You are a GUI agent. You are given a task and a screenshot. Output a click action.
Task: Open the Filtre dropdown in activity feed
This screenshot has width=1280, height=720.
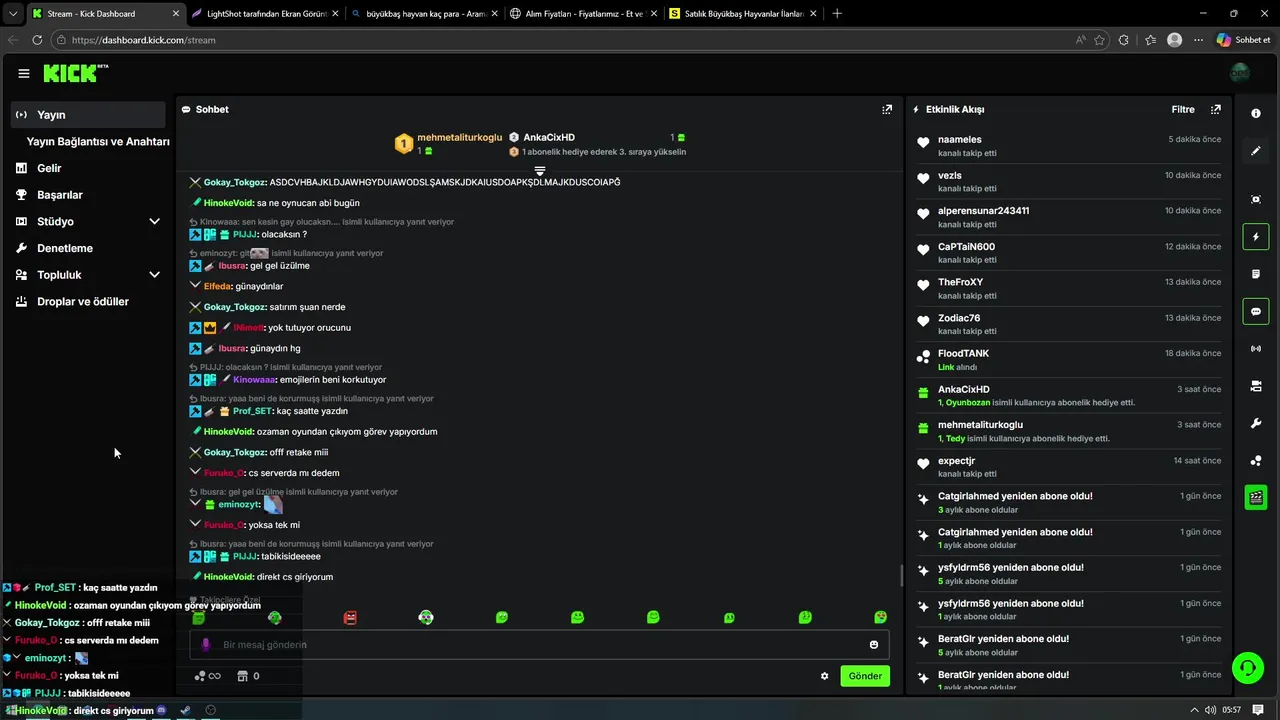pos(1183,109)
